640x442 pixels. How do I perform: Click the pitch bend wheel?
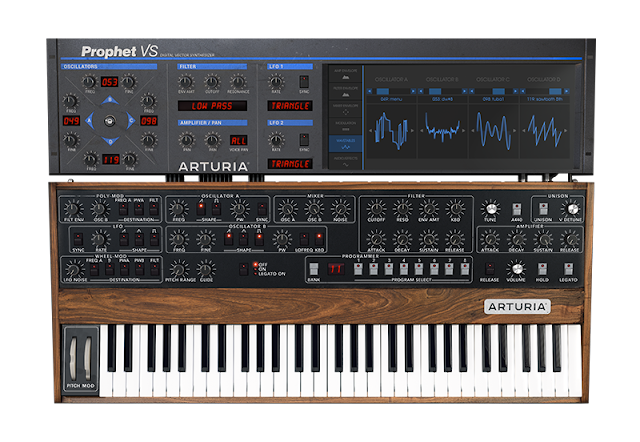click(x=73, y=358)
